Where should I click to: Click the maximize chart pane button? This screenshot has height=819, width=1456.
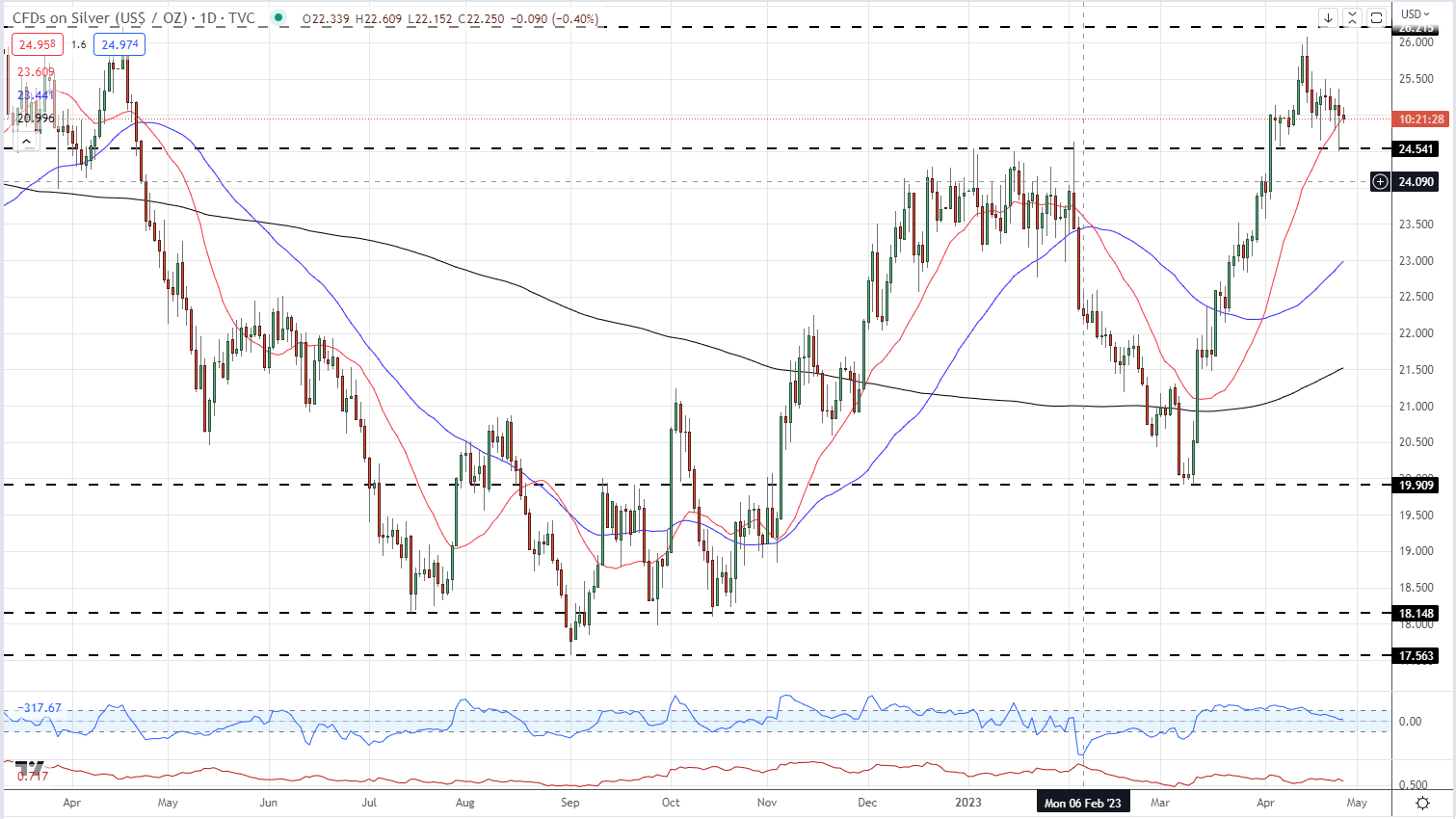(1376, 17)
